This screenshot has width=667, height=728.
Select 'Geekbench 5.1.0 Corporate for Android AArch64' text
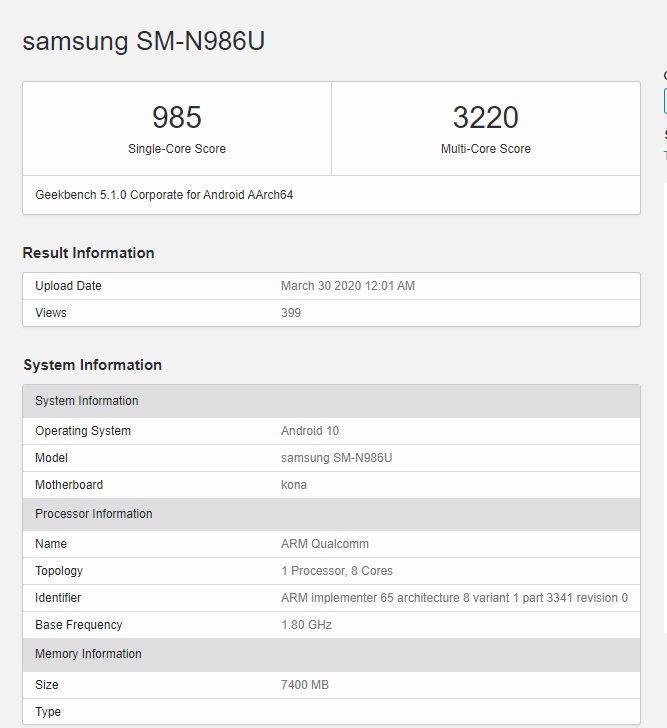click(164, 195)
